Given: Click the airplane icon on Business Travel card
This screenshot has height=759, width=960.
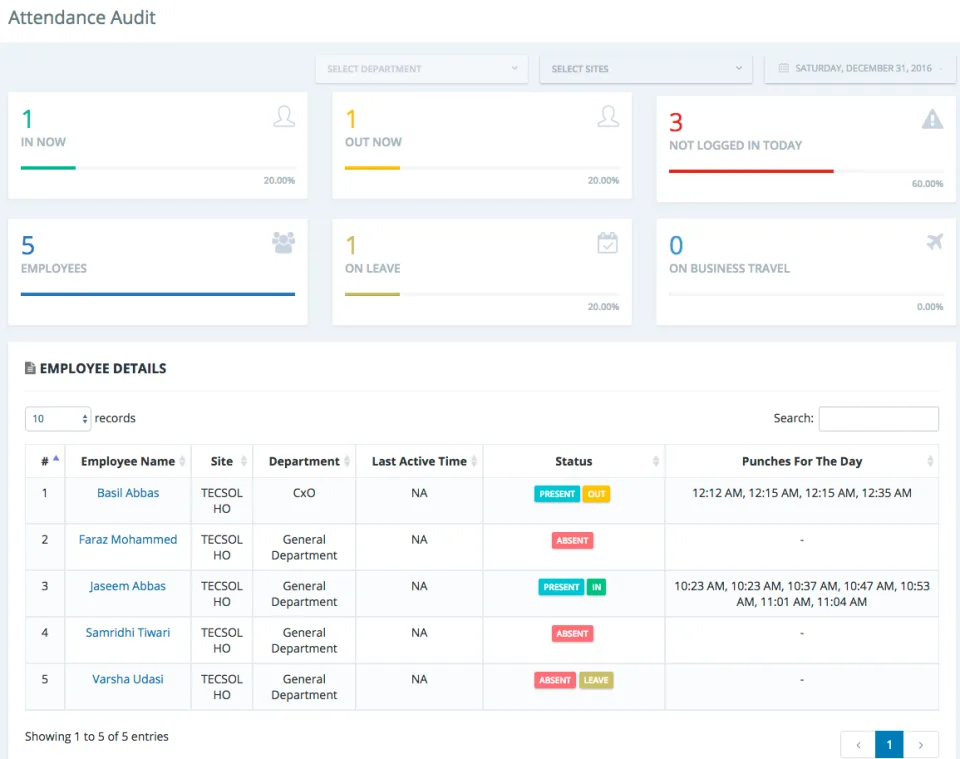Looking at the screenshot, I should point(934,242).
